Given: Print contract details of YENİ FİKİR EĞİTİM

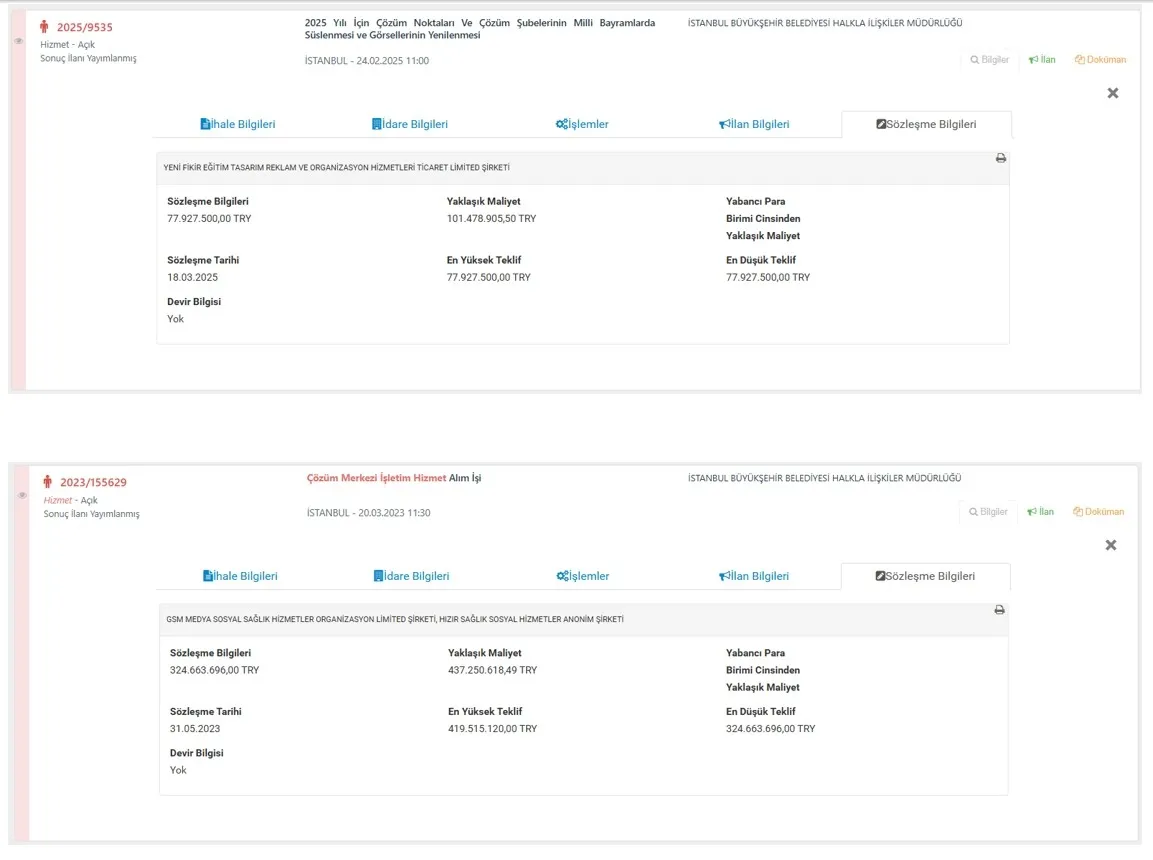Looking at the screenshot, I should pyautogui.click(x=1001, y=158).
